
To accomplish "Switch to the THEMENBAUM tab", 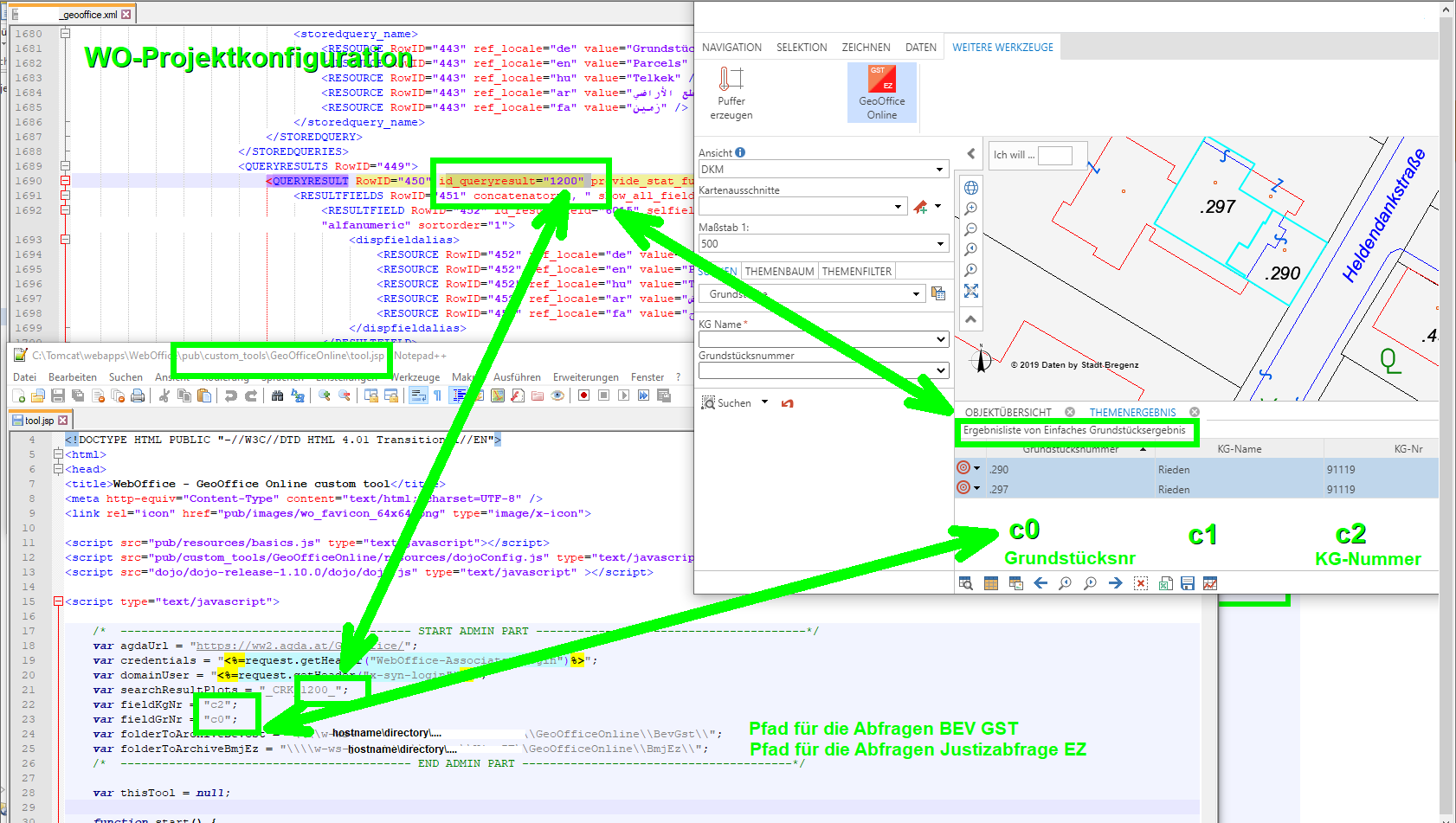I will (778, 270).
